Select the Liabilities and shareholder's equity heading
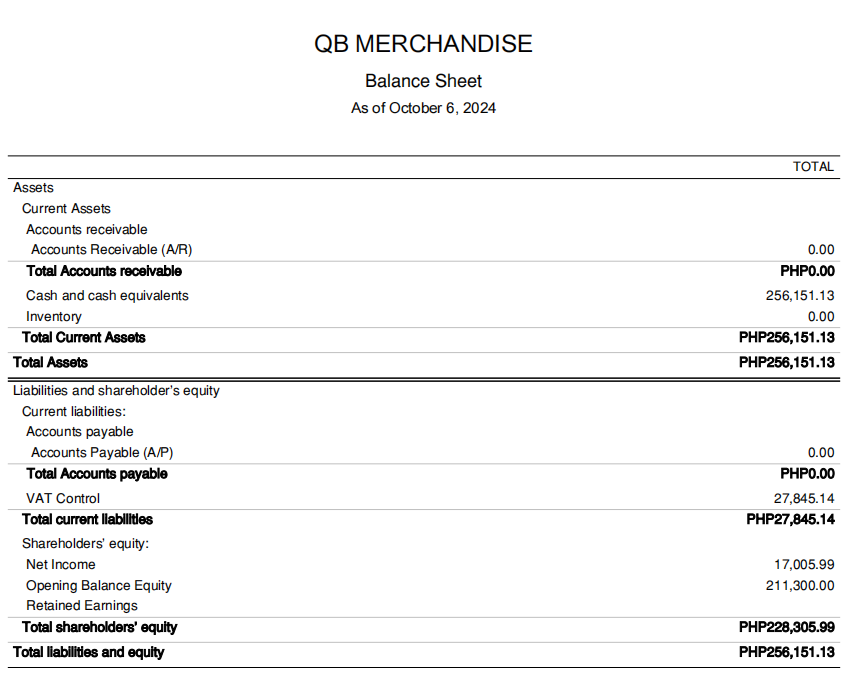The width and height of the screenshot is (865, 700). (116, 391)
